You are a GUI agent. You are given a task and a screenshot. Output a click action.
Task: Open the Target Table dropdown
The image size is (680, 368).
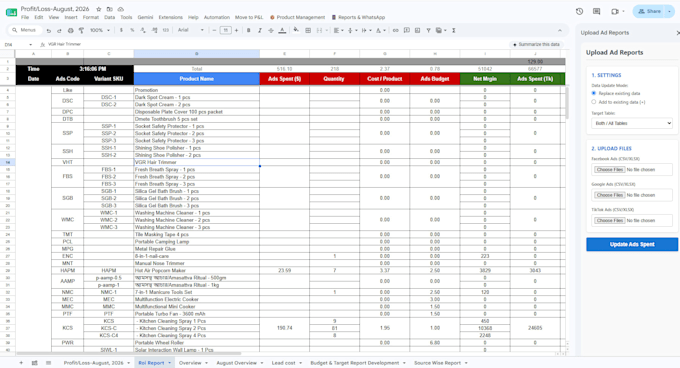pyautogui.click(x=632, y=124)
